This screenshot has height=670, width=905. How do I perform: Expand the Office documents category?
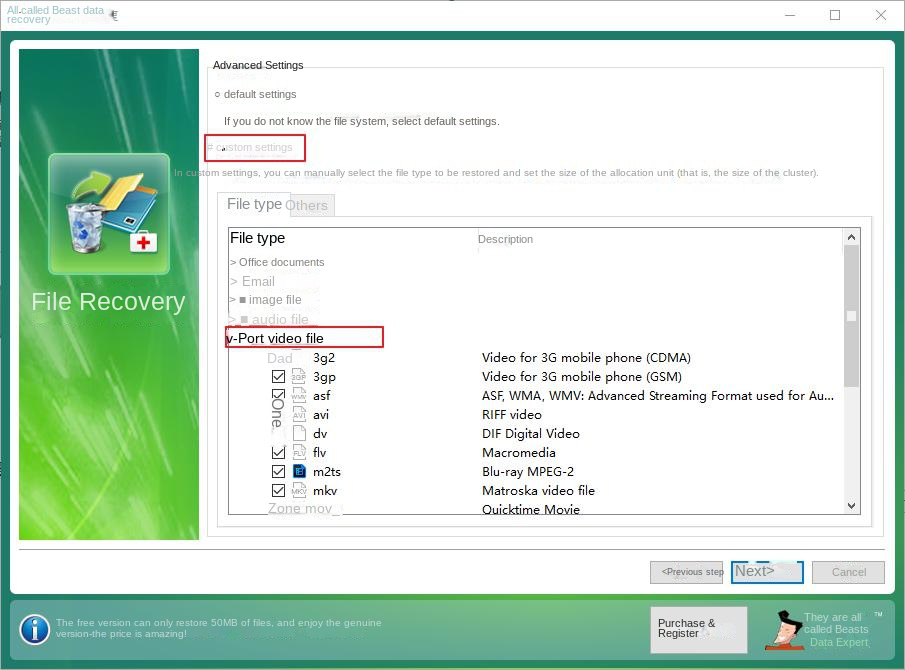[232, 262]
